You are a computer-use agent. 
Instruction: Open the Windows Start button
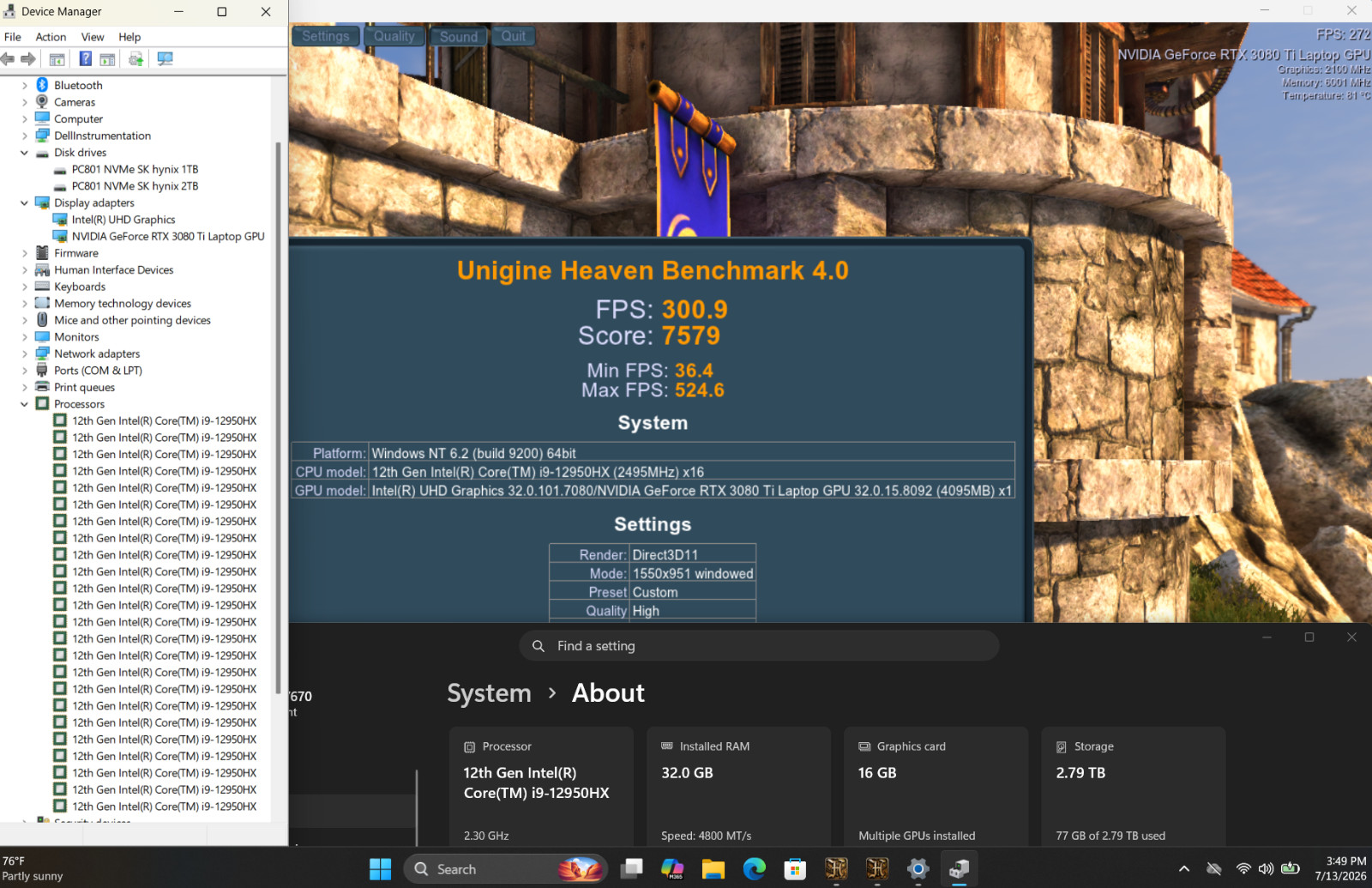point(380,869)
